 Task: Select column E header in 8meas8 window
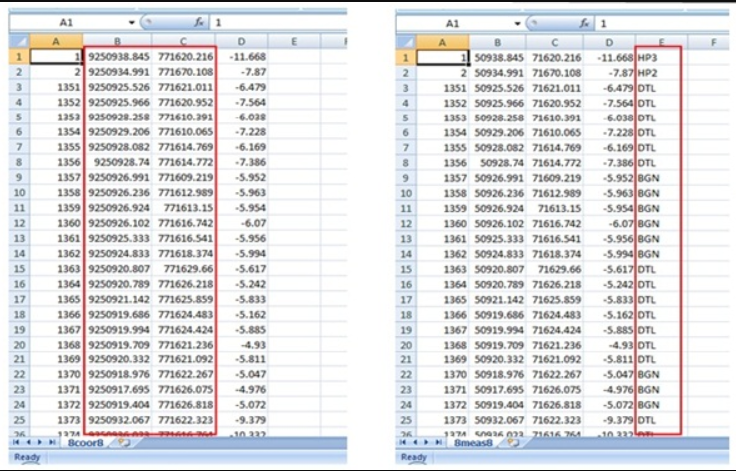pyautogui.click(x=661, y=42)
